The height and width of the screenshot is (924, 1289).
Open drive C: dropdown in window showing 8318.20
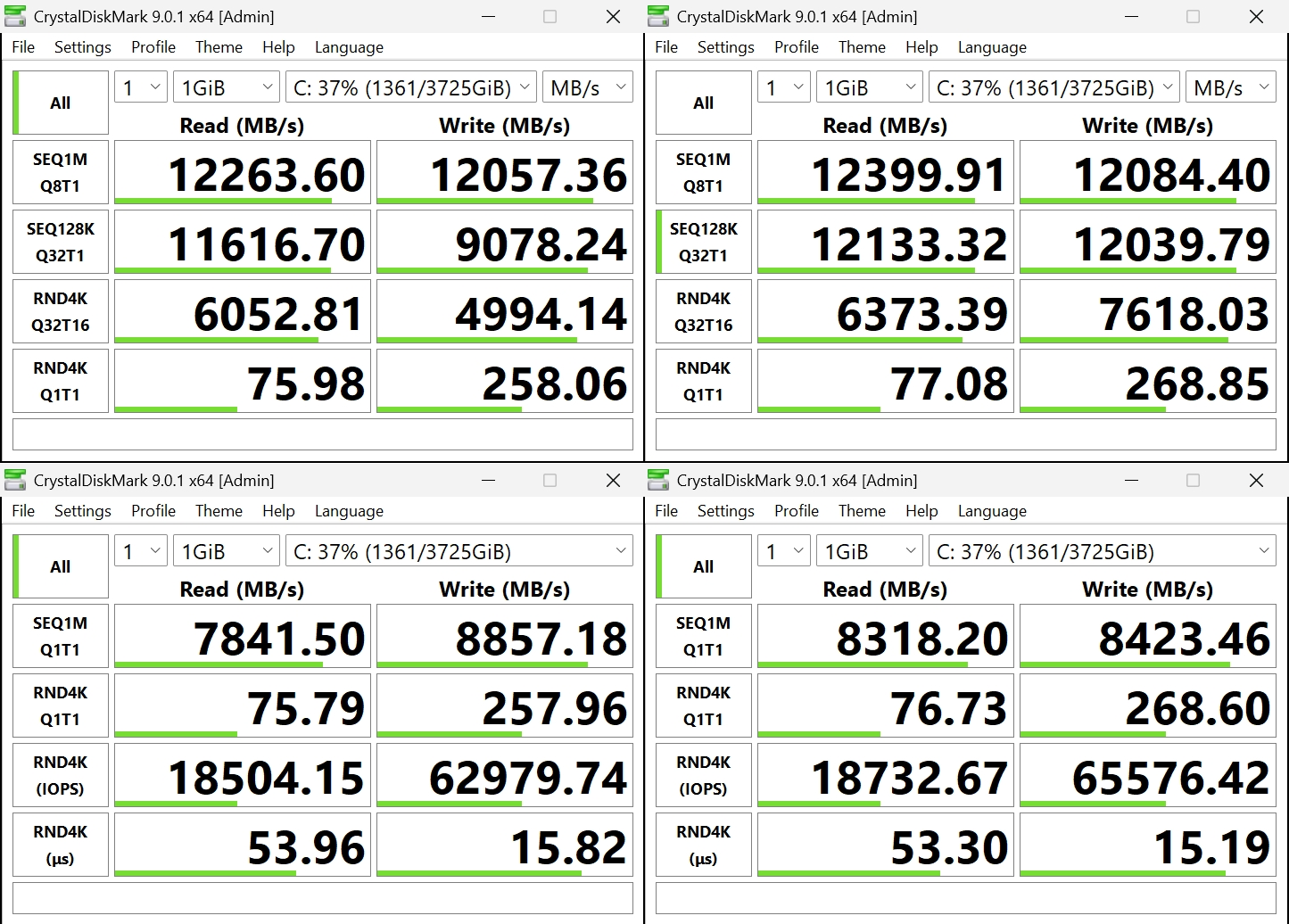1103,551
